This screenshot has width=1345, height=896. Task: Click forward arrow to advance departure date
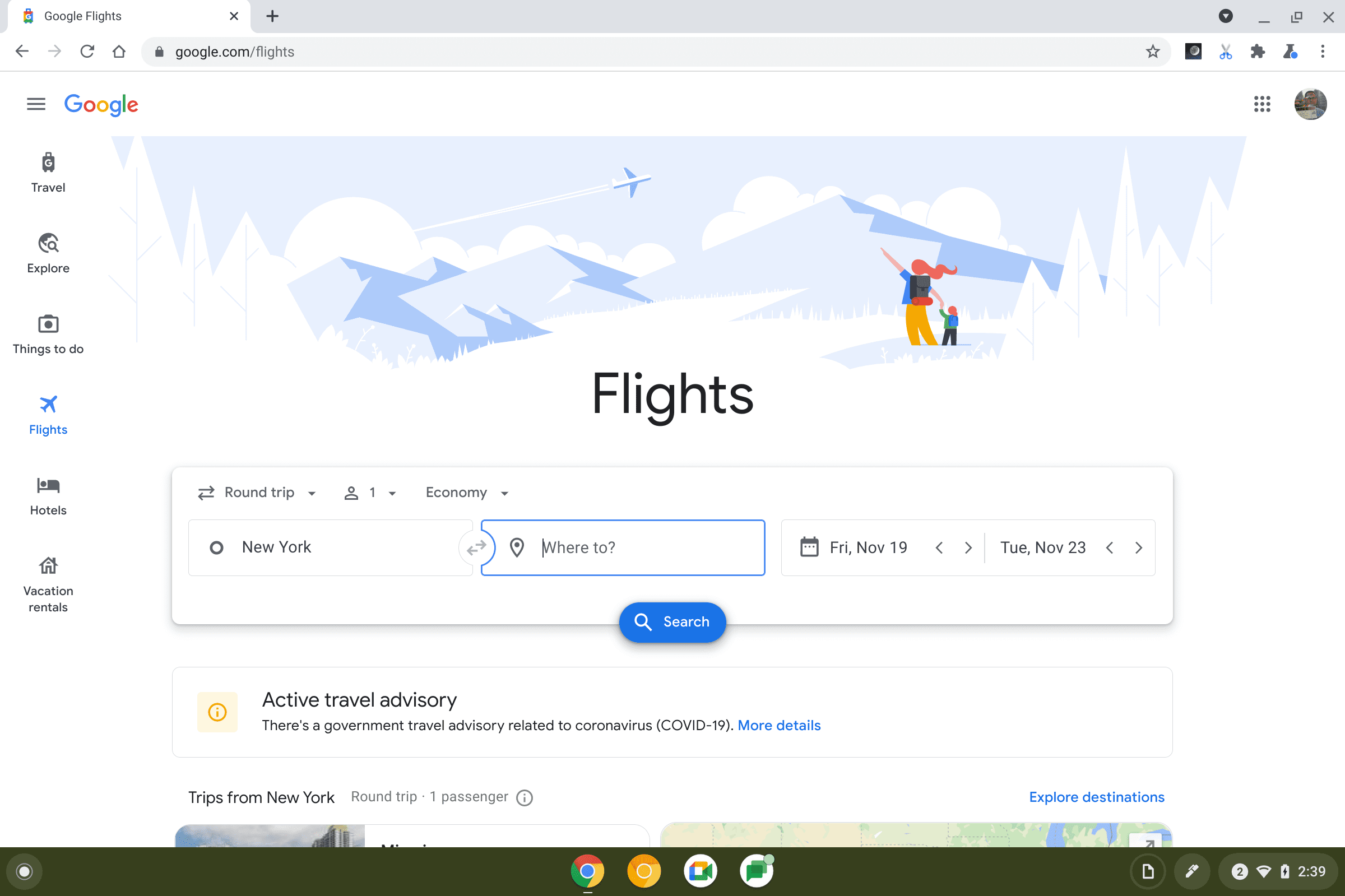point(967,547)
